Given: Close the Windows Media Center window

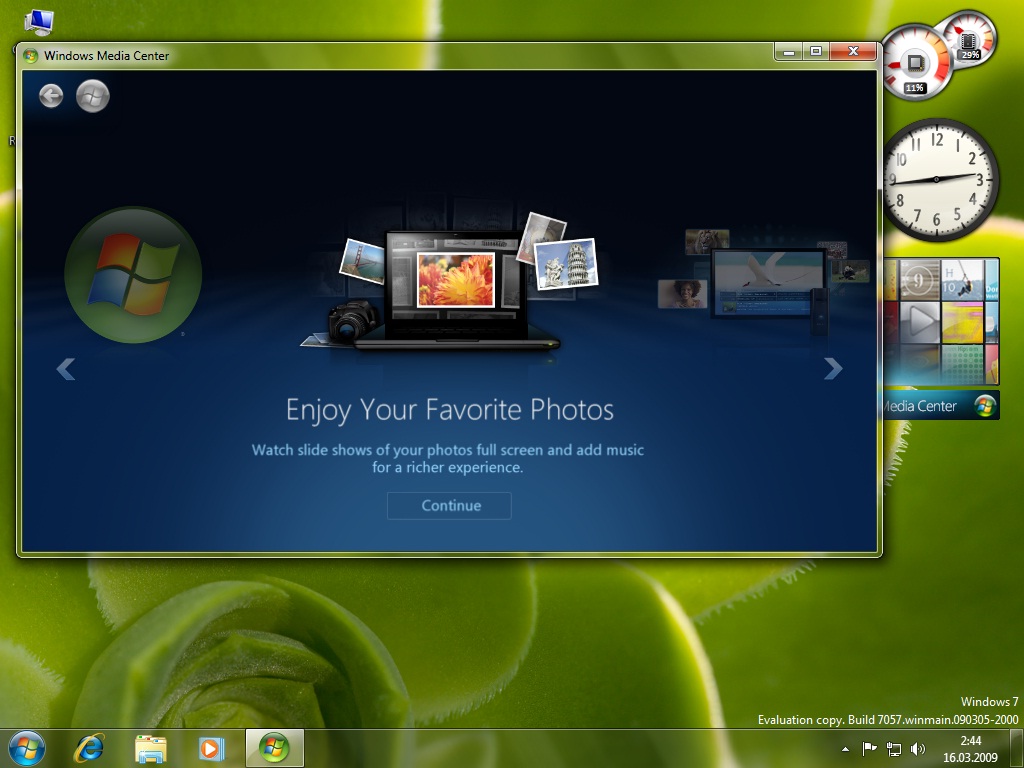Looking at the screenshot, I should coord(853,52).
